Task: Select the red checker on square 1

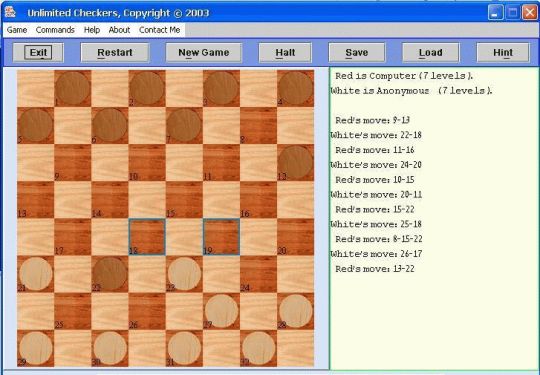Action: click(x=73, y=88)
